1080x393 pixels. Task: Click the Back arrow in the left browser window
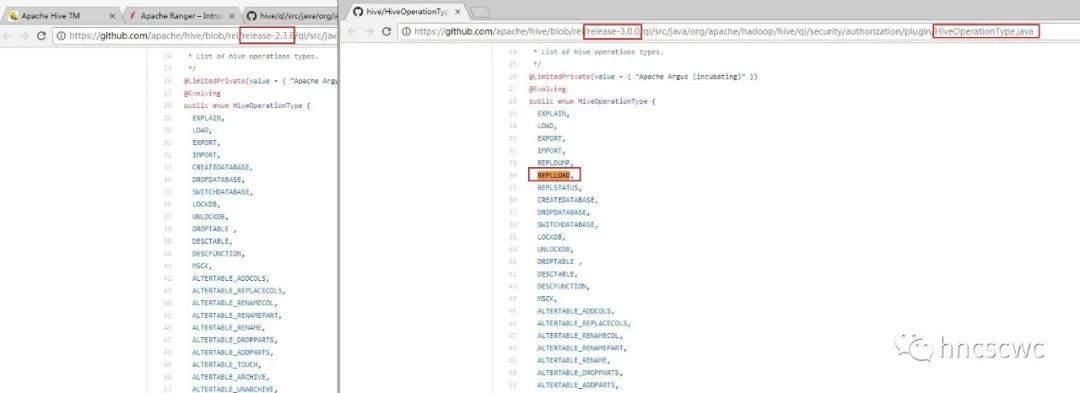pos(8,36)
